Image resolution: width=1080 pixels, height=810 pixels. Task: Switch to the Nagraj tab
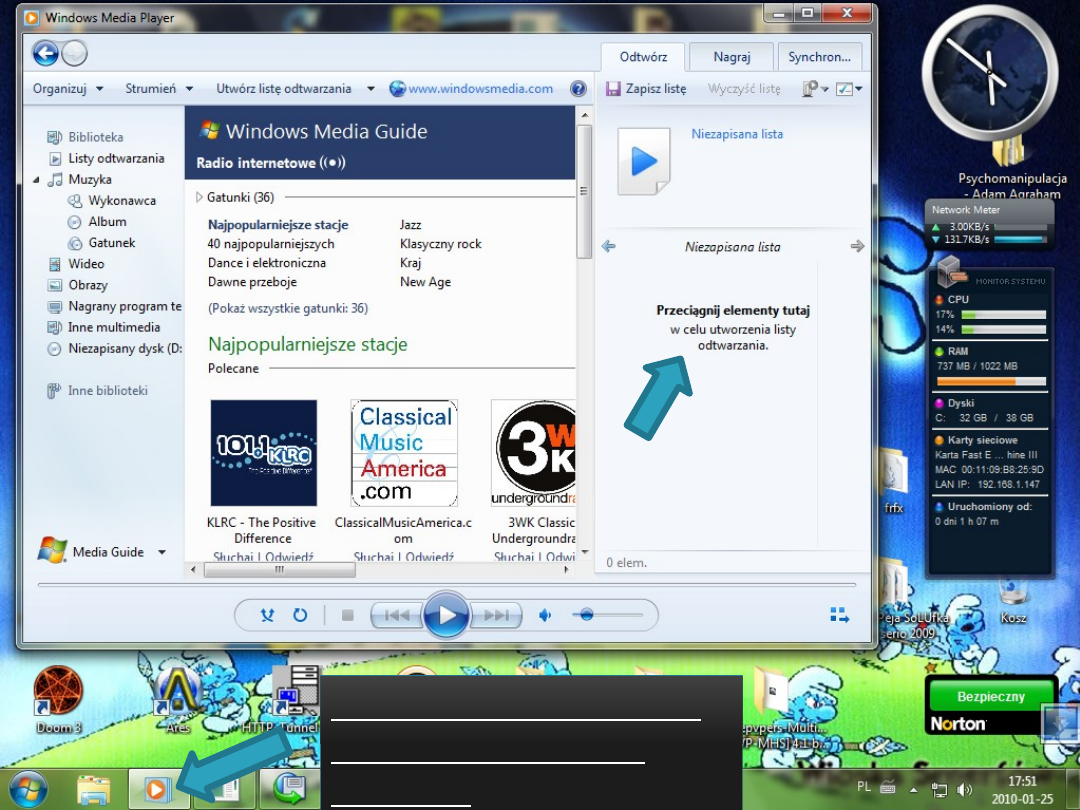[x=731, y=57]
